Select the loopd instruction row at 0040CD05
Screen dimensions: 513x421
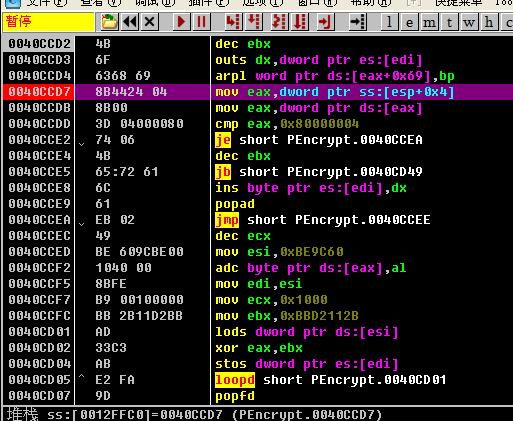click(257, 380)
